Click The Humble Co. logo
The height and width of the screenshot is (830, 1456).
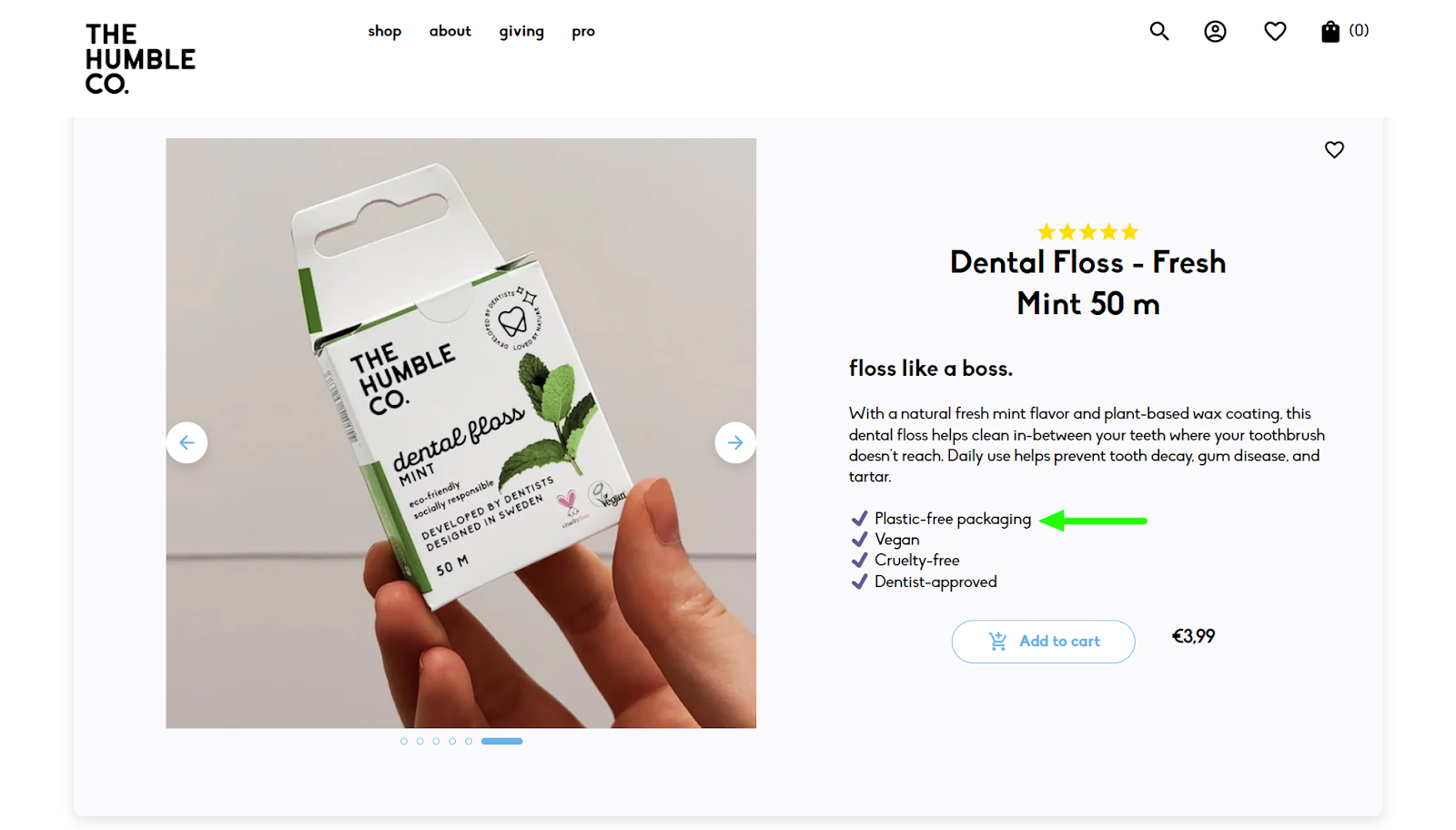tap(140, 59)
